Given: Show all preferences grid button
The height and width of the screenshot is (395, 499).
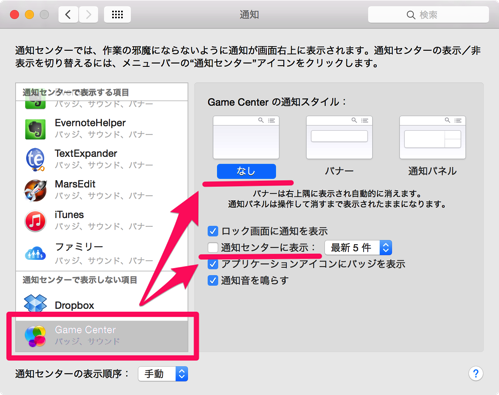Looking at the screenshot, I should pos(117,14).
